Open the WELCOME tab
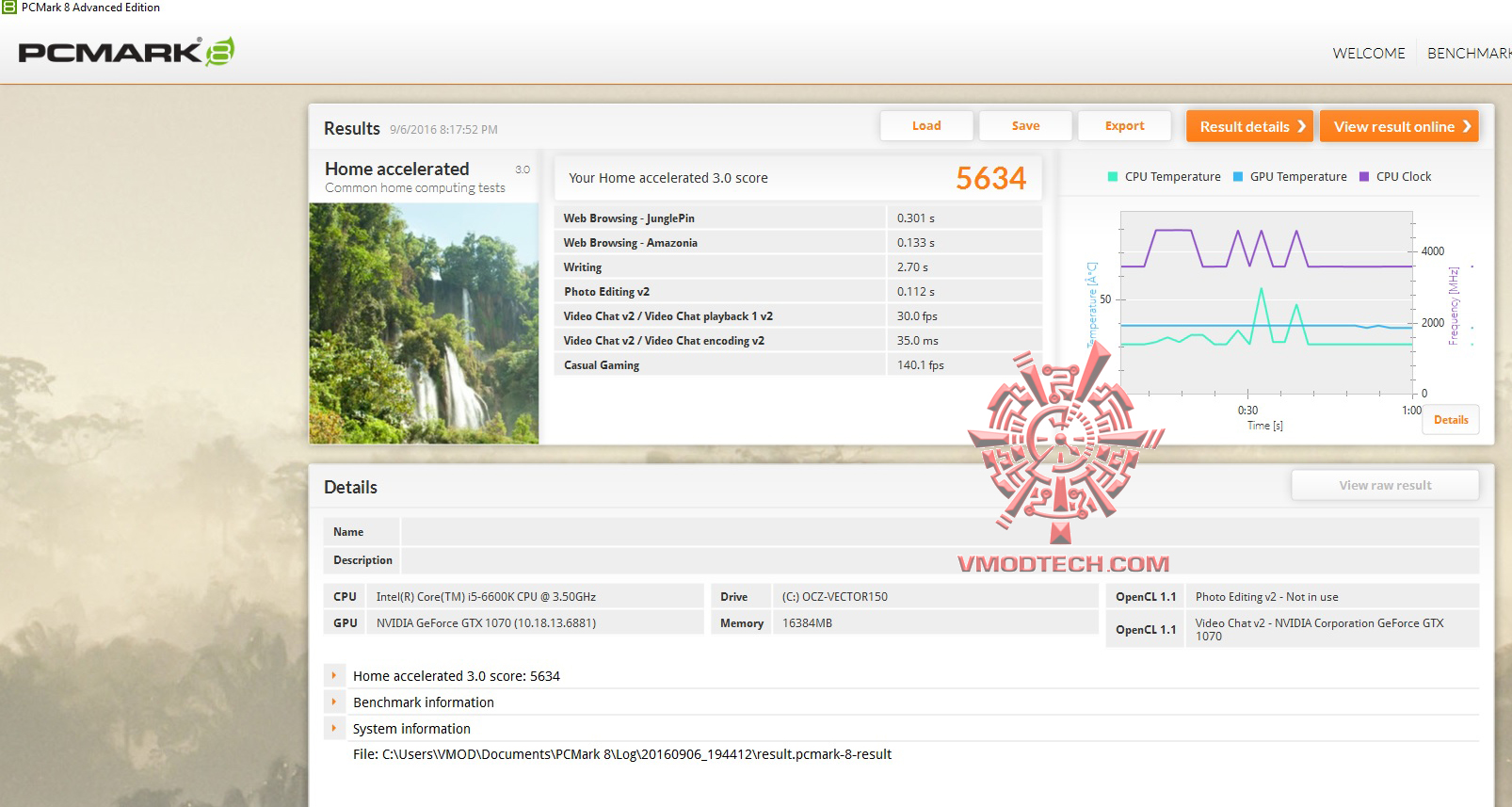Image resolution: width=1512 pixels, height=807 pixels. [x=1369, y=54]
